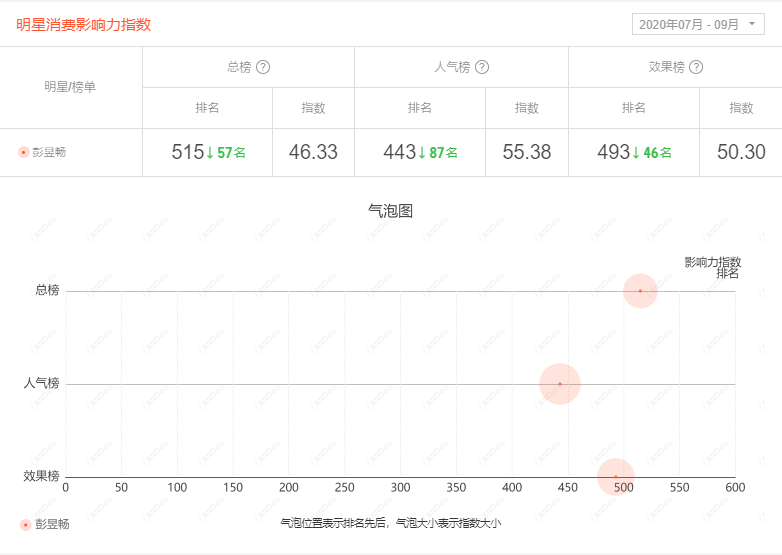
Task: Click the 总榜 ranking value 515
Action: pyautogui.click(x=187, y=153)
